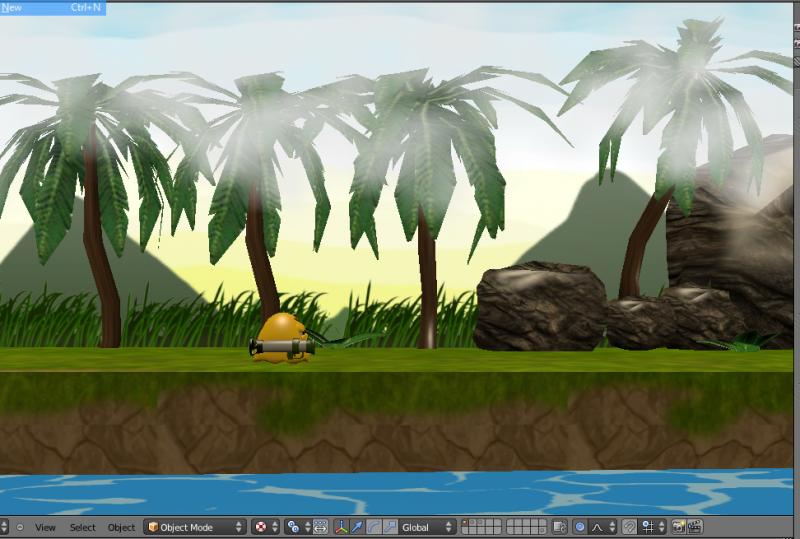
Task: Open the snap element grid dropdown
Action: tap(652, 527)
